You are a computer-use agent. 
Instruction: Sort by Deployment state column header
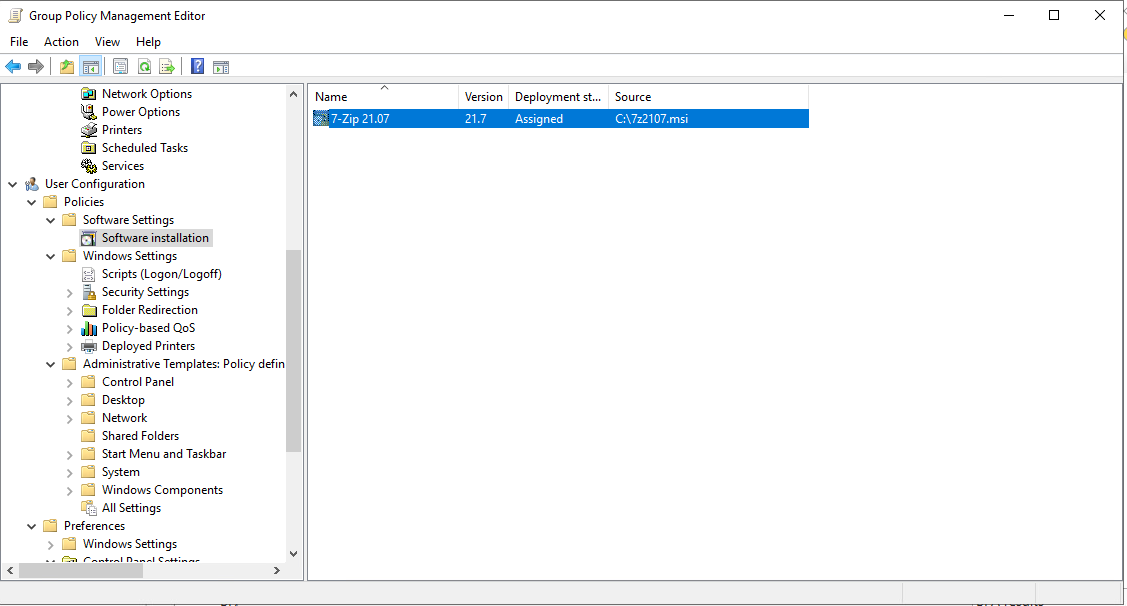[558, 96]
